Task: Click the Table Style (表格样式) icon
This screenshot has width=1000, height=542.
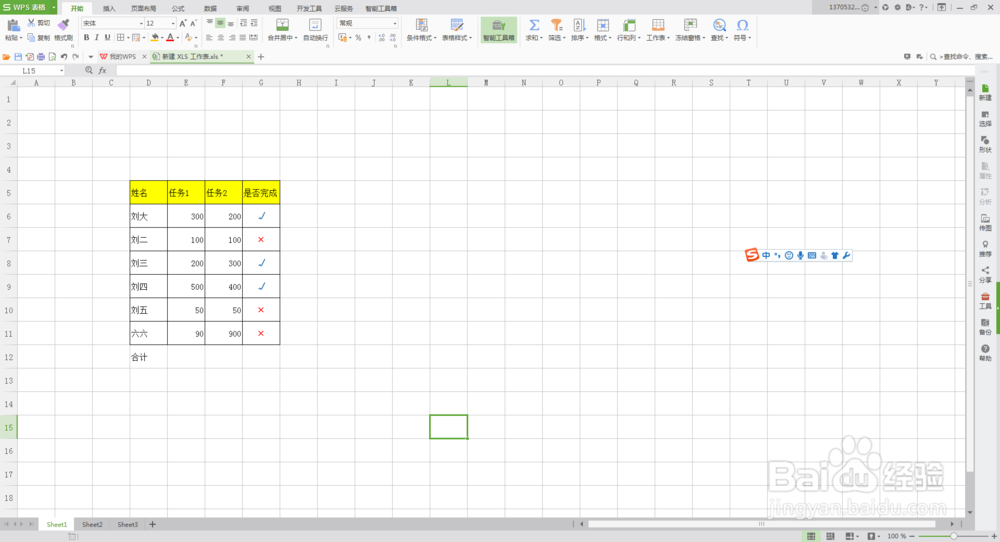Action: (x=457, y=25)
